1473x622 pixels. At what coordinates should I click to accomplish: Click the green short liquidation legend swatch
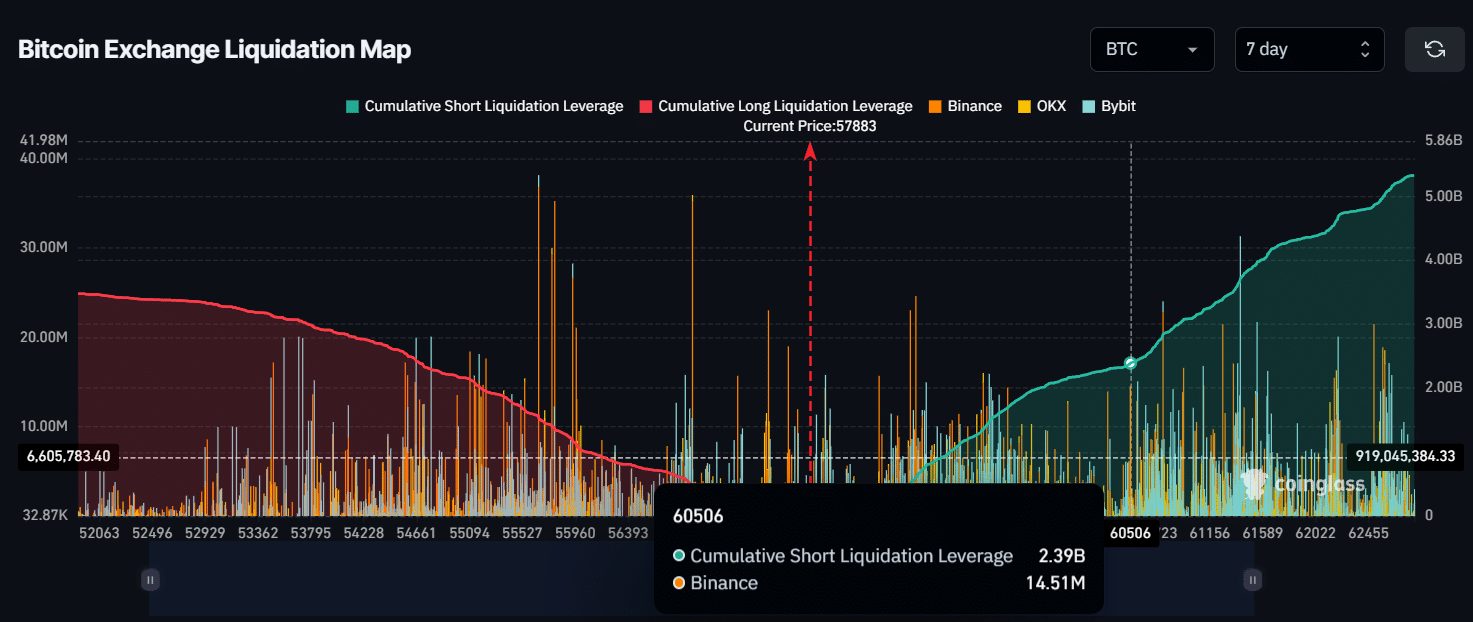[352, 106]
